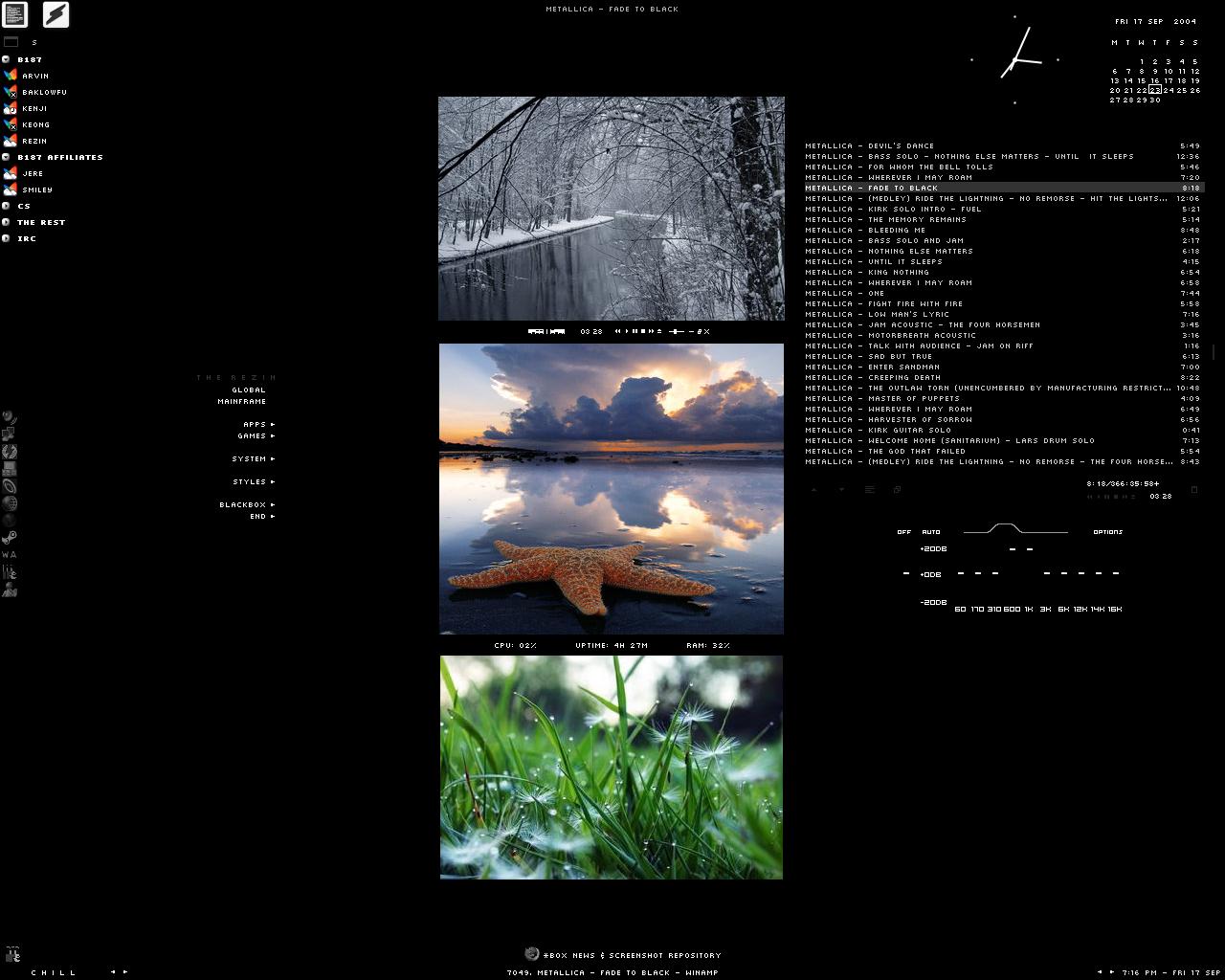Image resolution: width=1225 pixels, height=980 pixels.
Task: Expand the Games submenu
Action: (256, 435)
